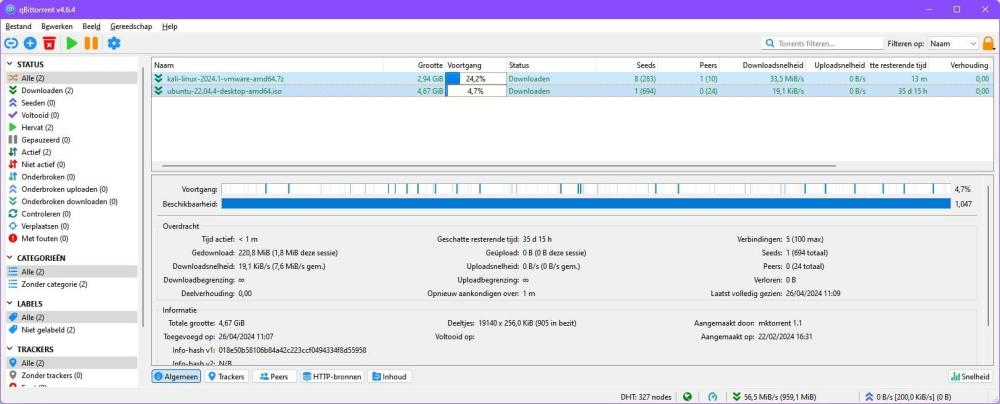Filter by Niet actief (0) status

[x=71, y=165]
